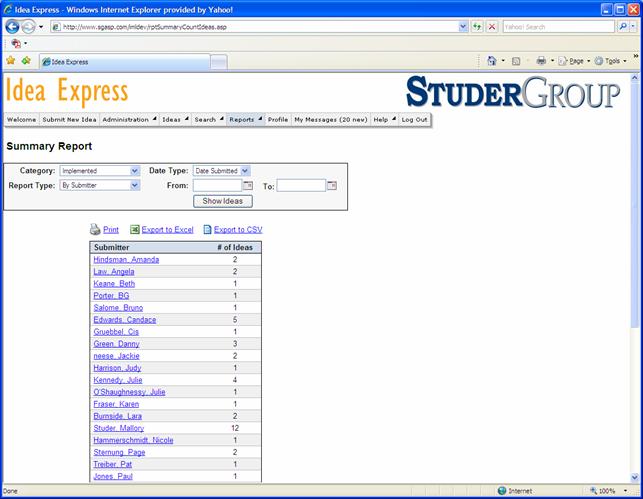Open submitter Green, Danny
Screen dimensions: 643x499
[116, 344]
